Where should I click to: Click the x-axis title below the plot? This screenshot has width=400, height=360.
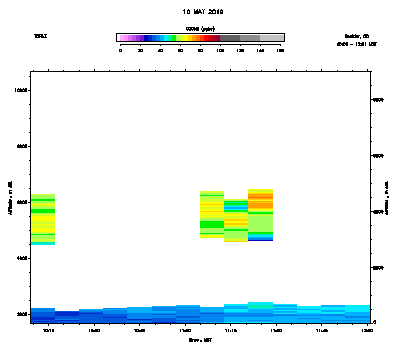click(200, 340)
